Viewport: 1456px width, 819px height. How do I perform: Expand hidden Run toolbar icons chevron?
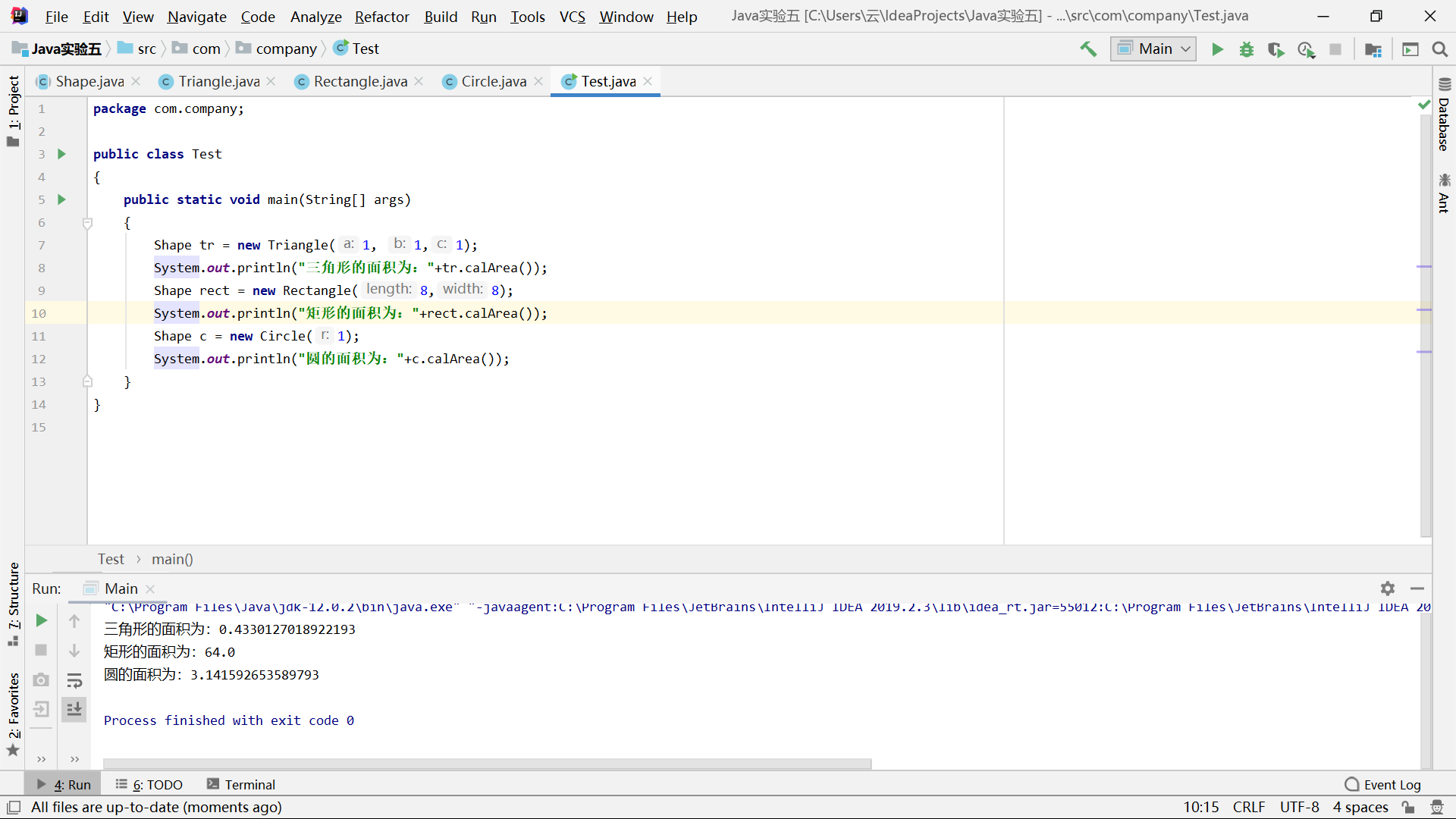74,759
